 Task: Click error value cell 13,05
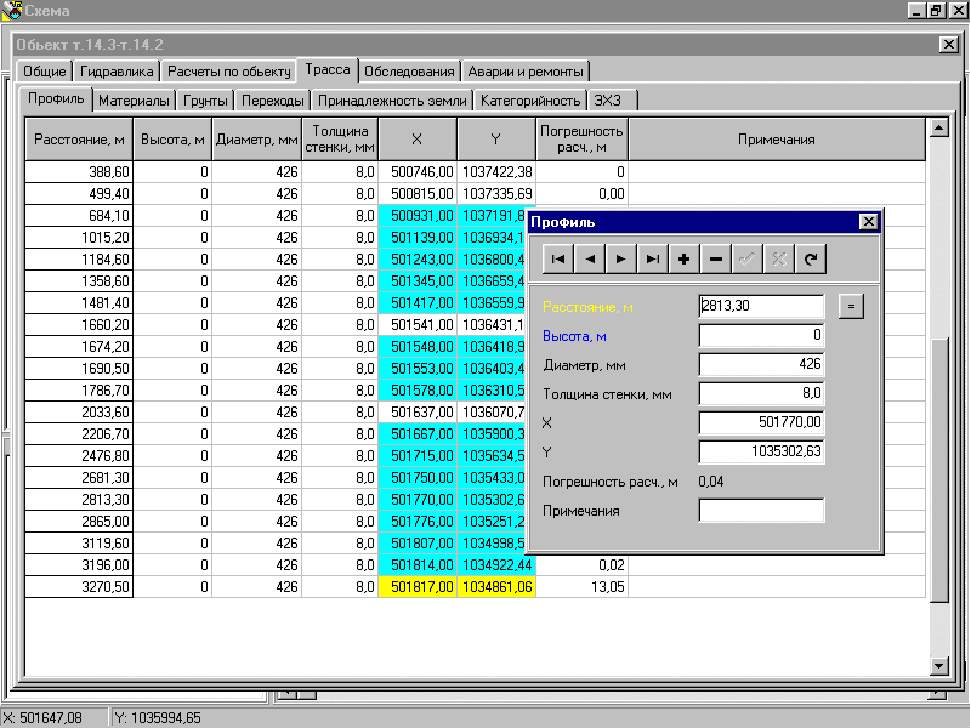click(x=582, y=587)
